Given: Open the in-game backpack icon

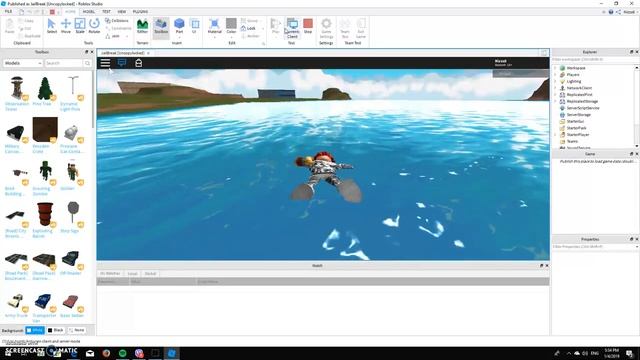Looking at the screenshot, I should click(x=139, y=63).
